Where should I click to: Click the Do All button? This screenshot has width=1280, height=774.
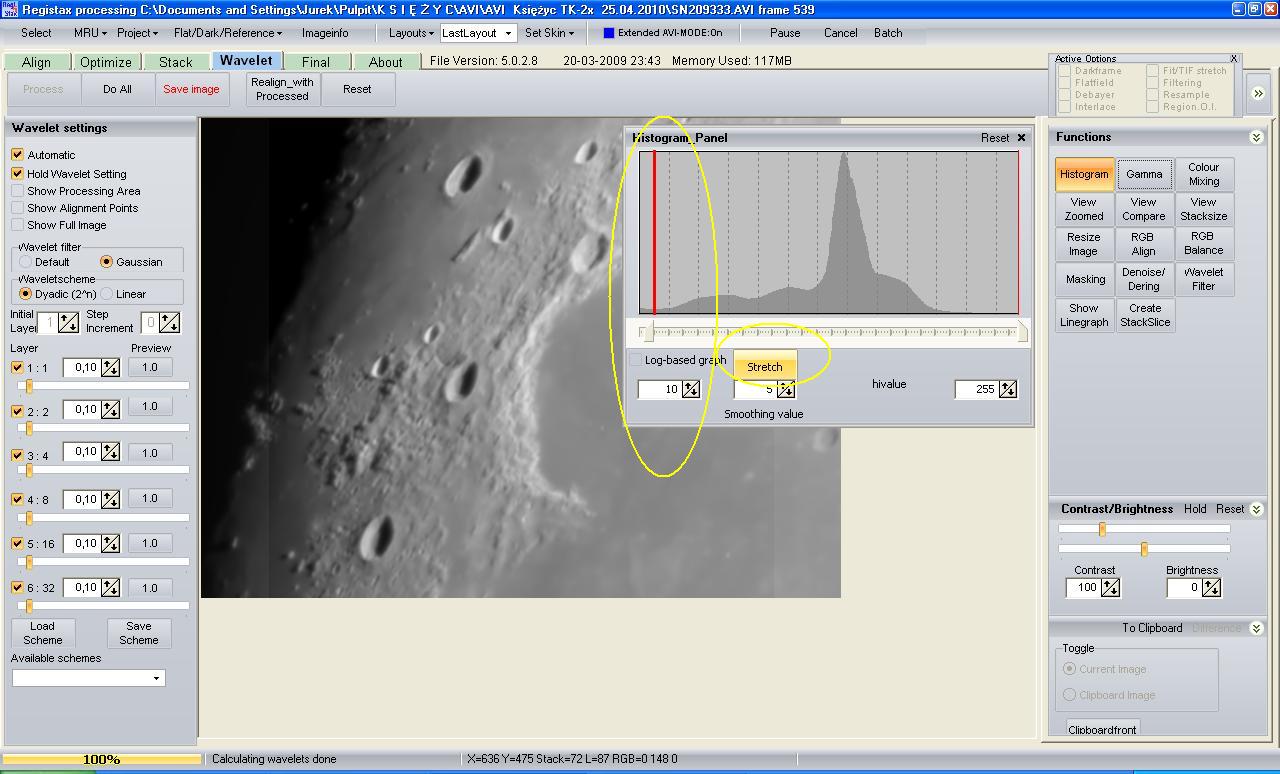(118, 89)
